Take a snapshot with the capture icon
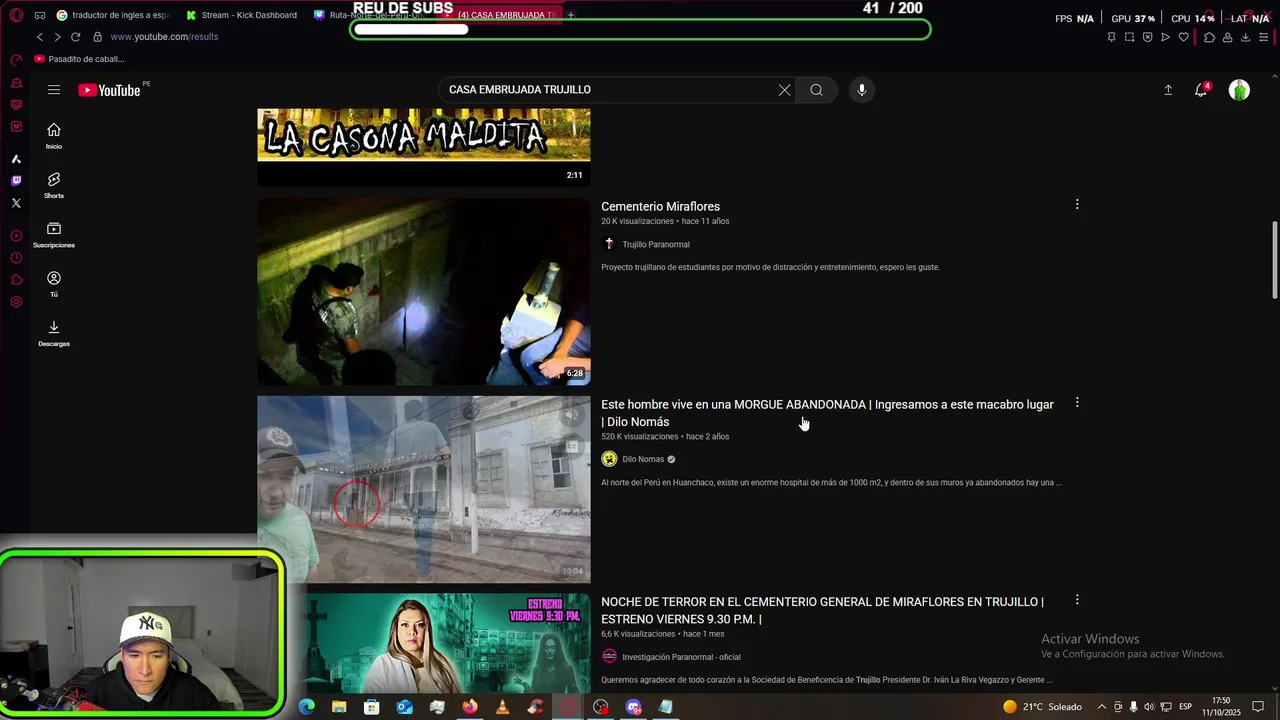1280x720 pixels. pos(1129,37)
